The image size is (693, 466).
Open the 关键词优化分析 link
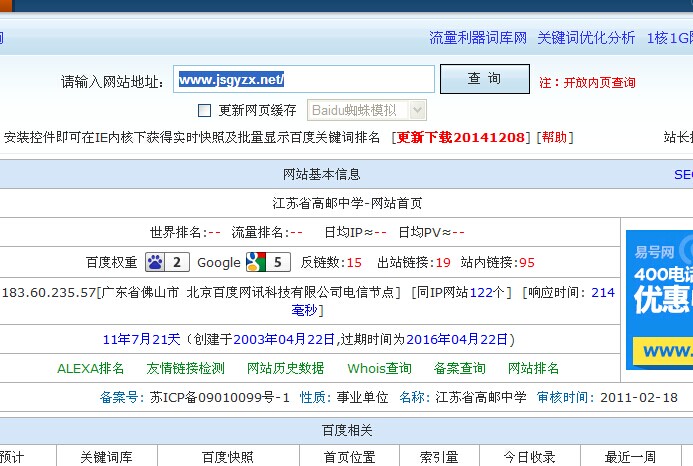click(x=586, y=38)
